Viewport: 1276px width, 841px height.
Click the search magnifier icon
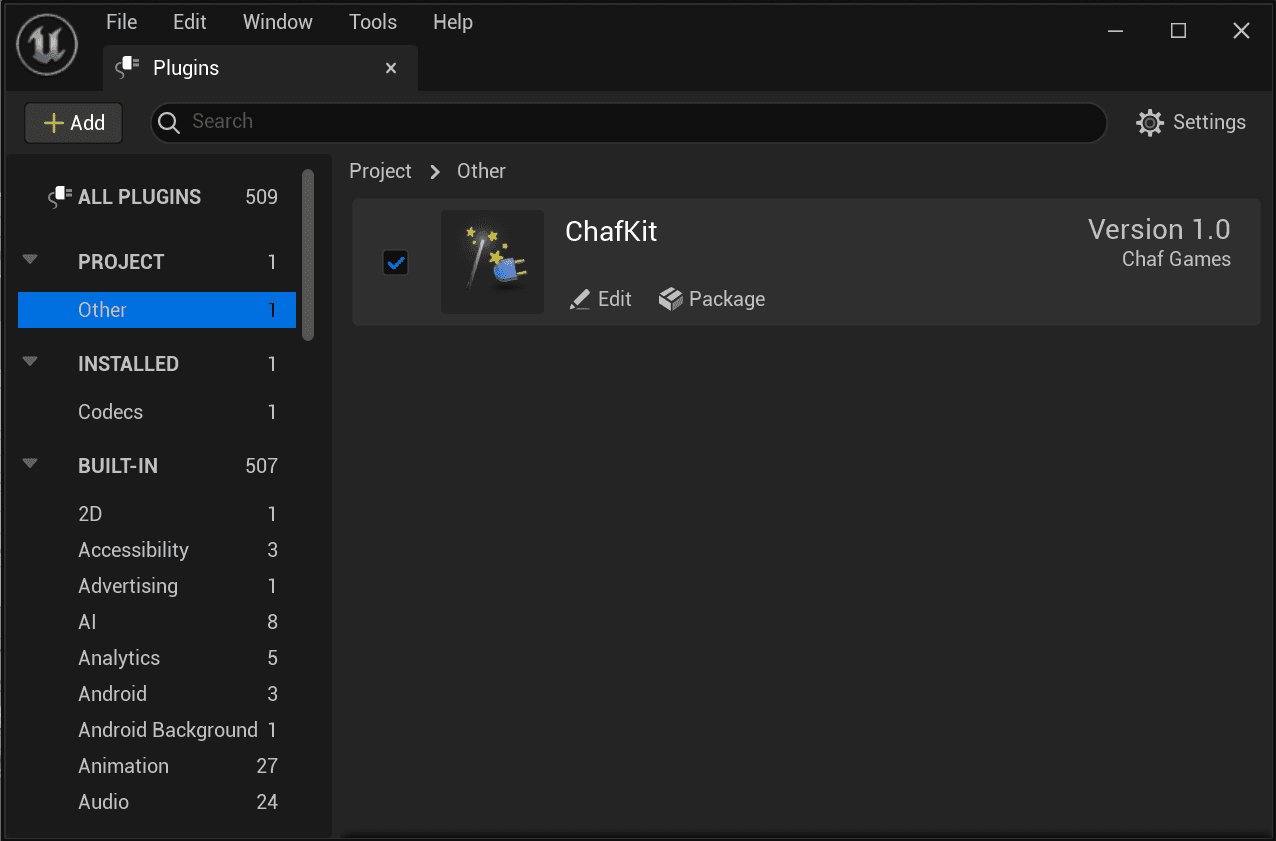[x=170, y=122]
